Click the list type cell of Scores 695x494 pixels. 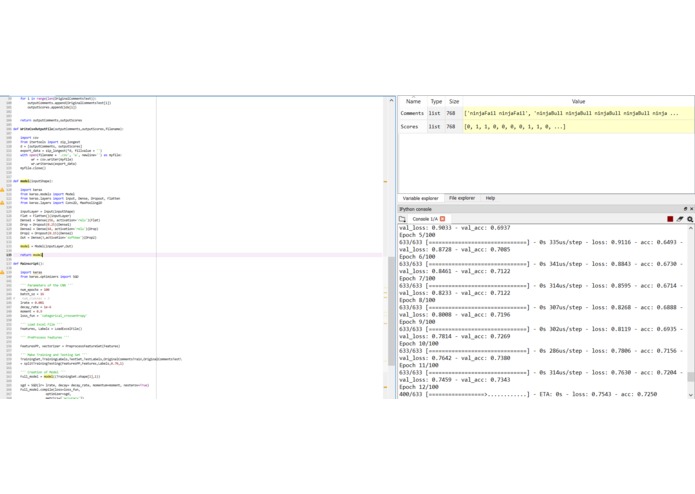click(x=435, y=127)
